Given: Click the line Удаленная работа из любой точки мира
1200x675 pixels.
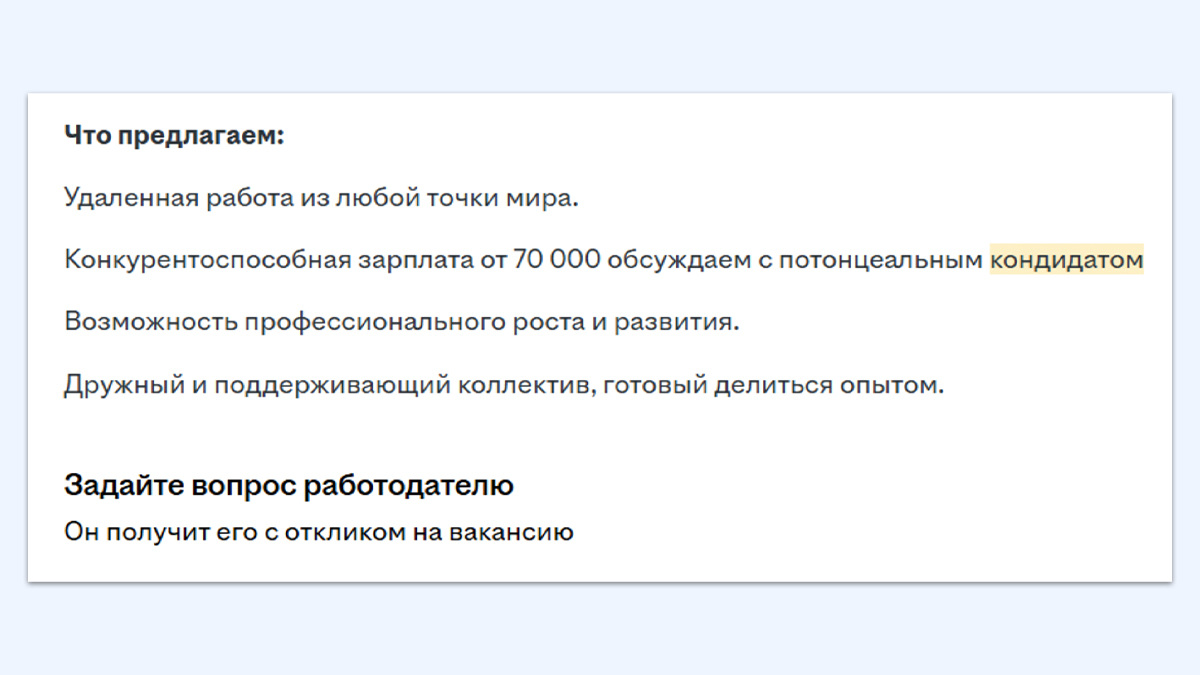Looking at the screenshot, I should [x=322, y=197].
